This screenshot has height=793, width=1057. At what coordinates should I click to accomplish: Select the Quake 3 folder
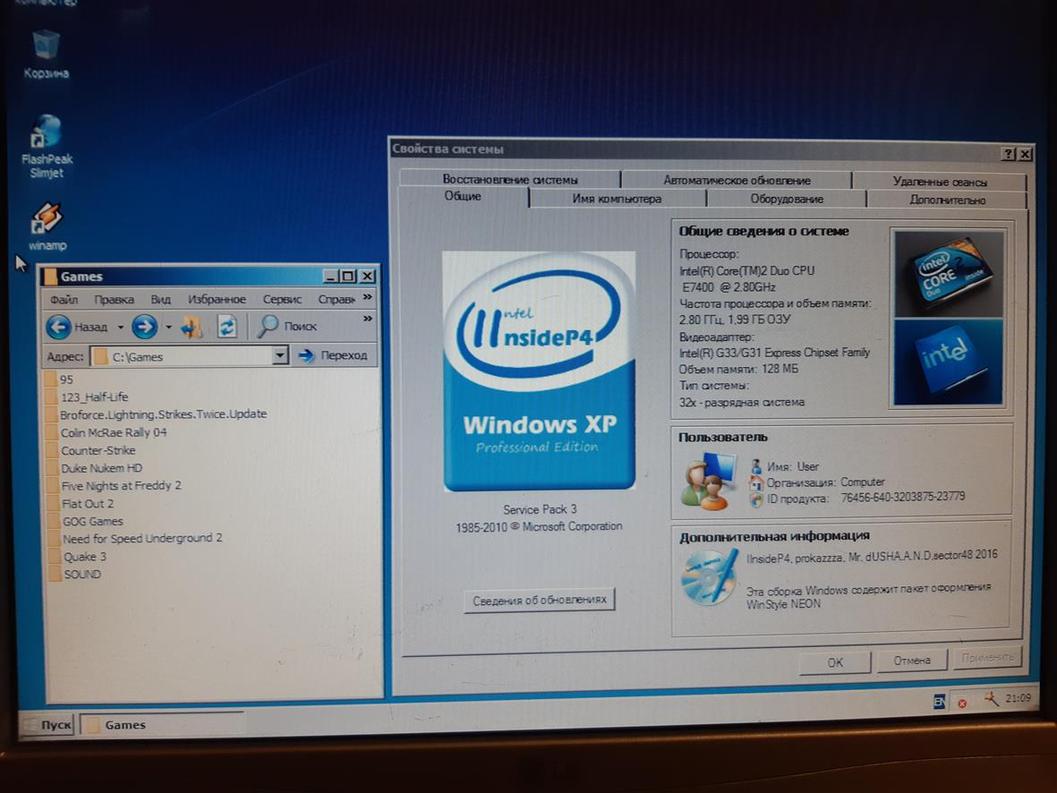pyautogui.click(x=78, y=556)
